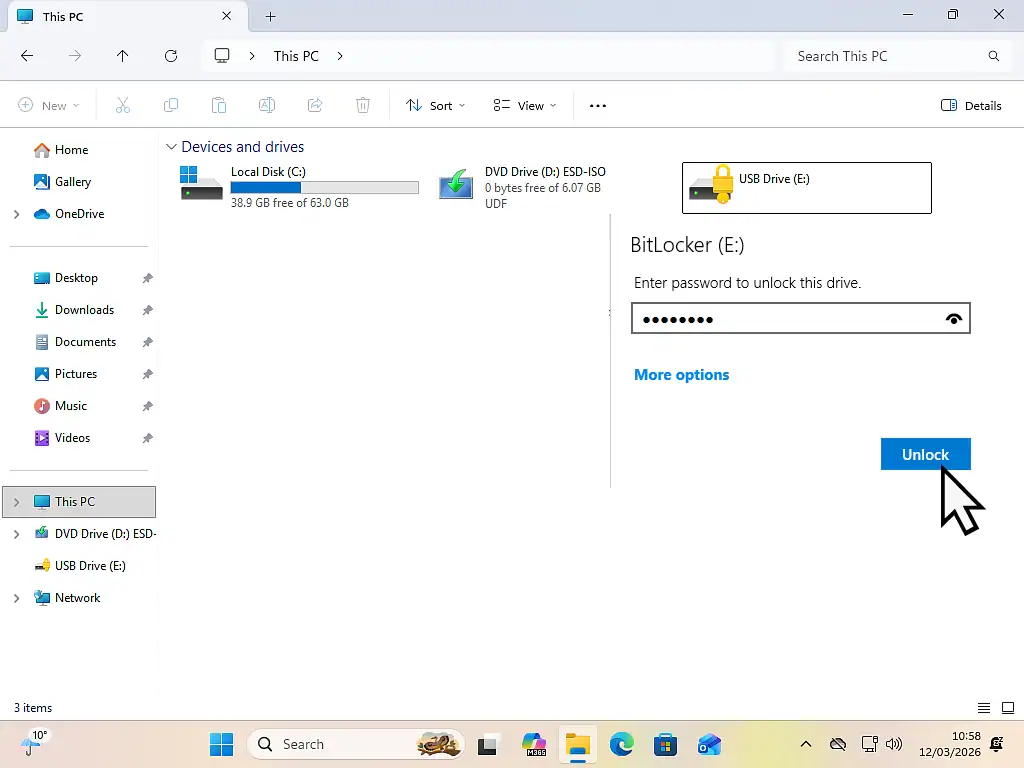Click the Local Disk C capacity bar
1024x768 pixels.
[324, 187]
